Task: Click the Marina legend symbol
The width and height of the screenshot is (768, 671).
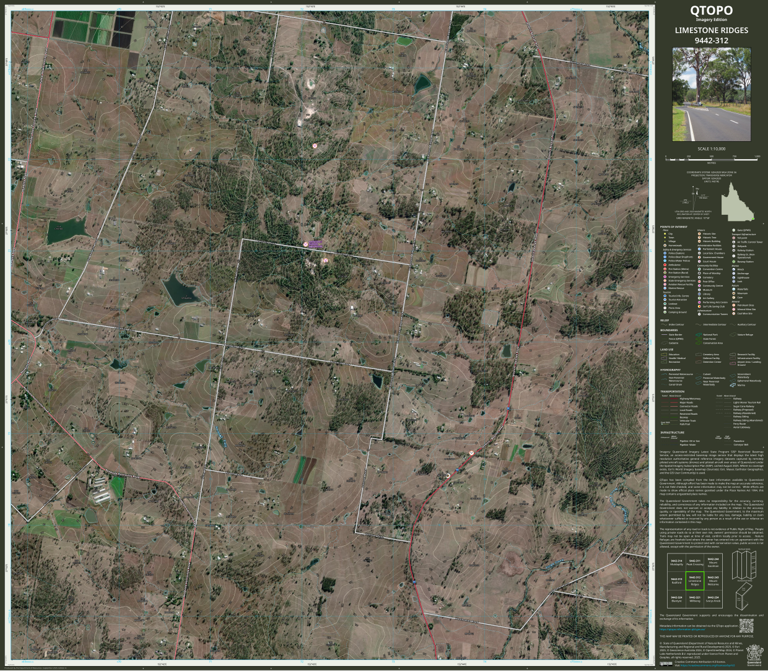Action: tap(733, 385)
